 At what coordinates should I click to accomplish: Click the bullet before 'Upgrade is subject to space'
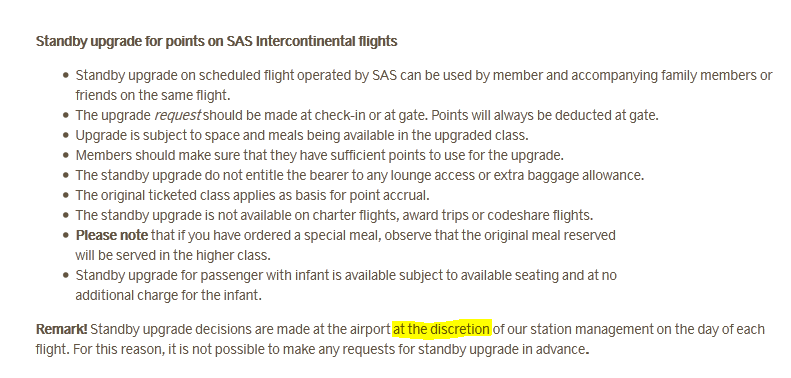(x=66, y=136)
